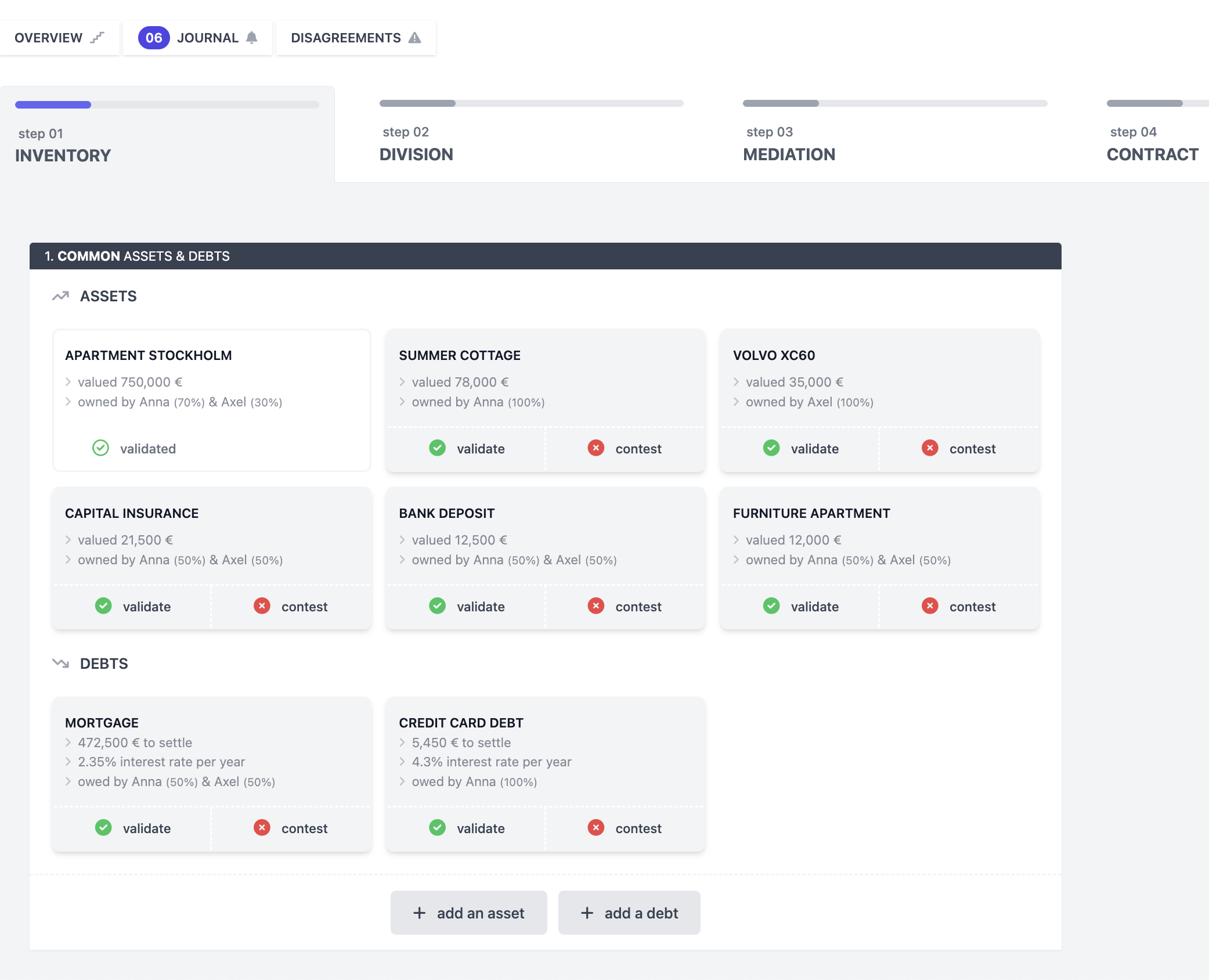
Task: Go to step 03 Mediation
Action: (894, 134)
